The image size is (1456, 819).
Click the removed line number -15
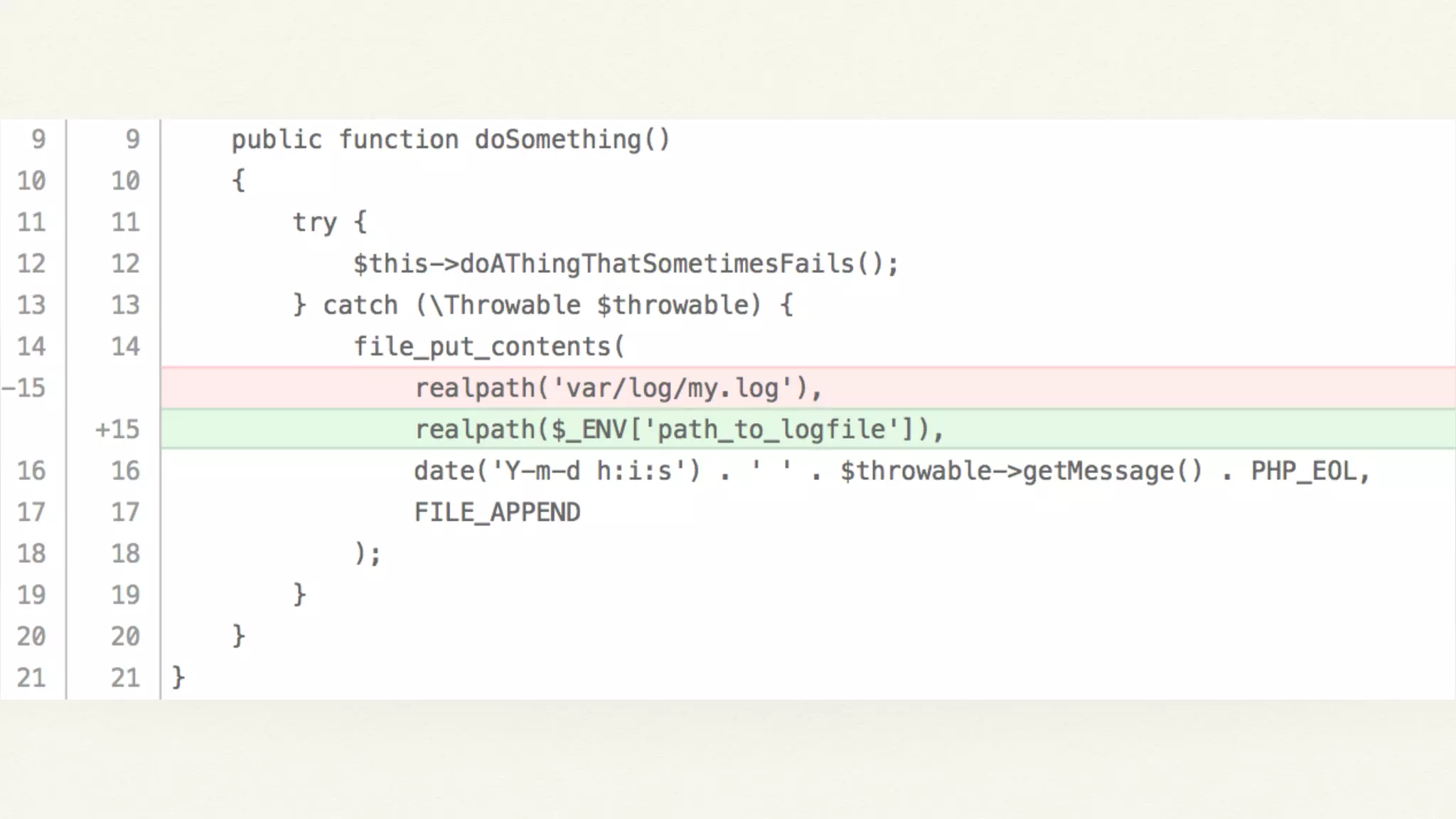pyautogui.click(x=24, y=388)
